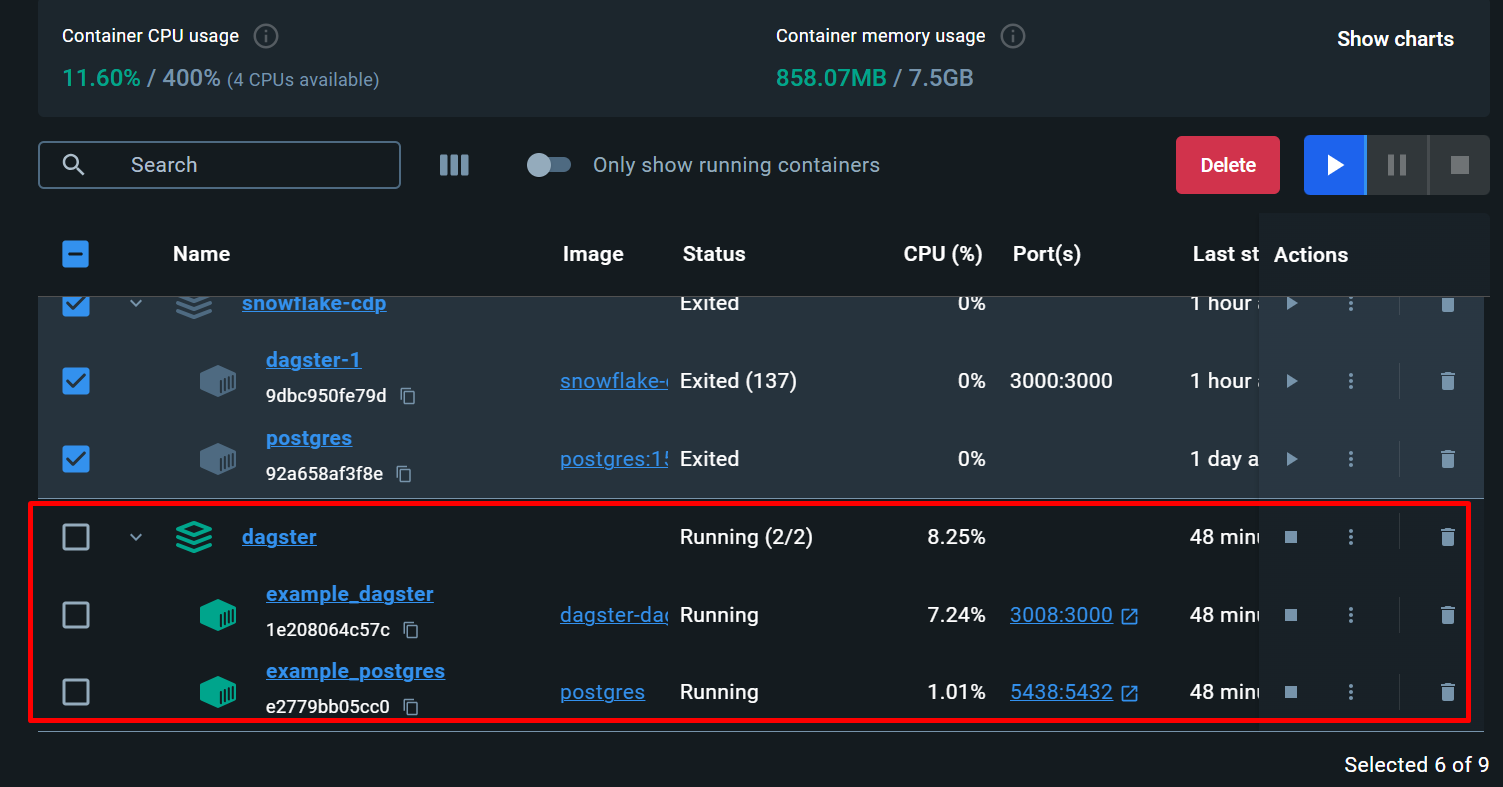
Task: Open more actions for dagster stack
Action: click(1351, 537)
